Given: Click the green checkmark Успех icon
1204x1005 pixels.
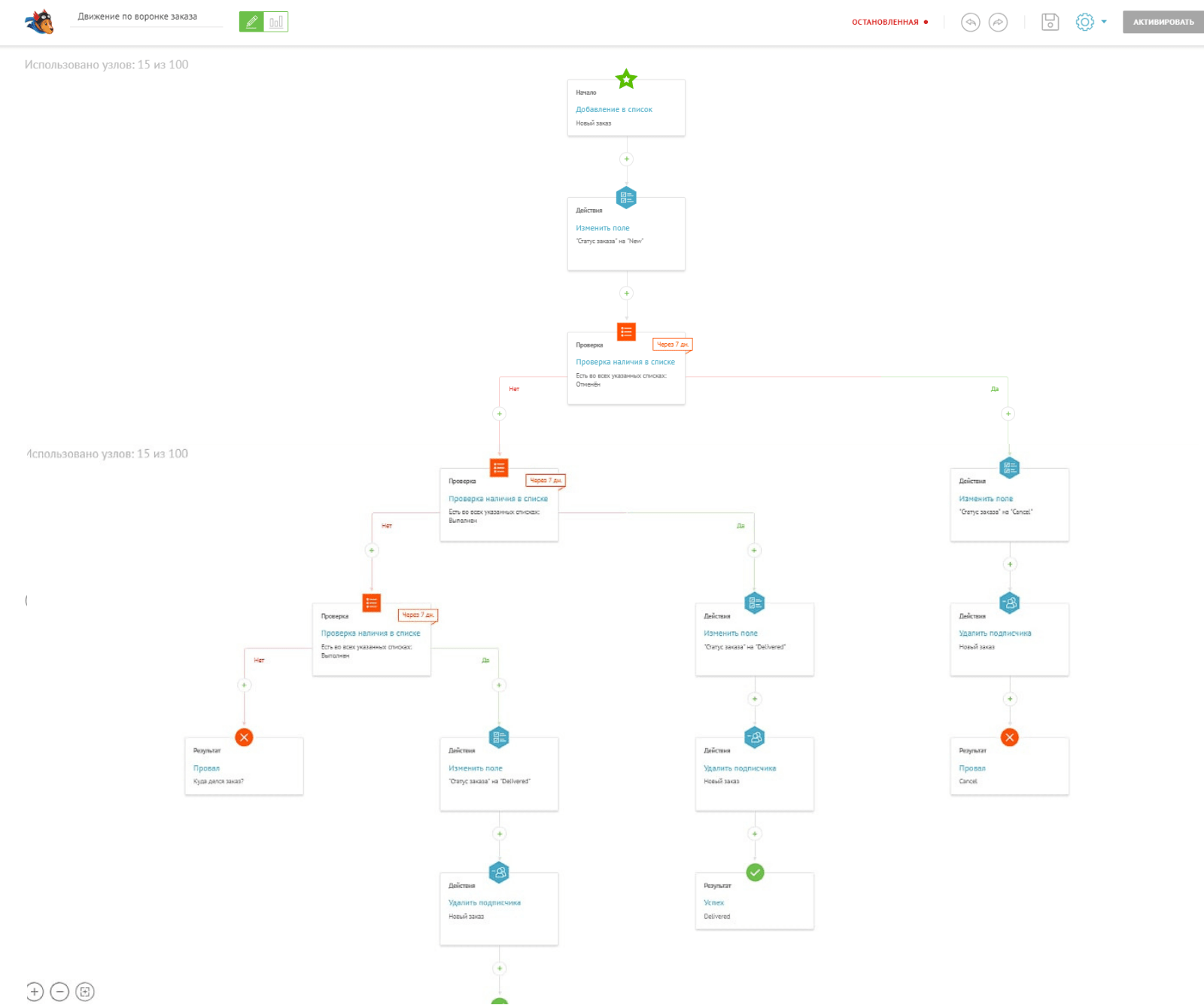Looking at the screenshot, I should [x=755, y=872].
